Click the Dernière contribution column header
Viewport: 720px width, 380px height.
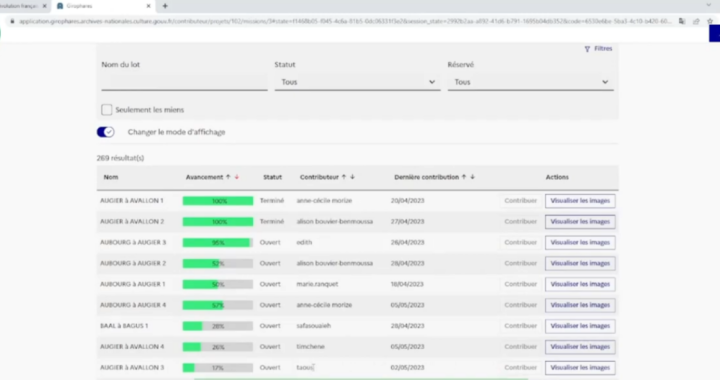coord(426,177)
